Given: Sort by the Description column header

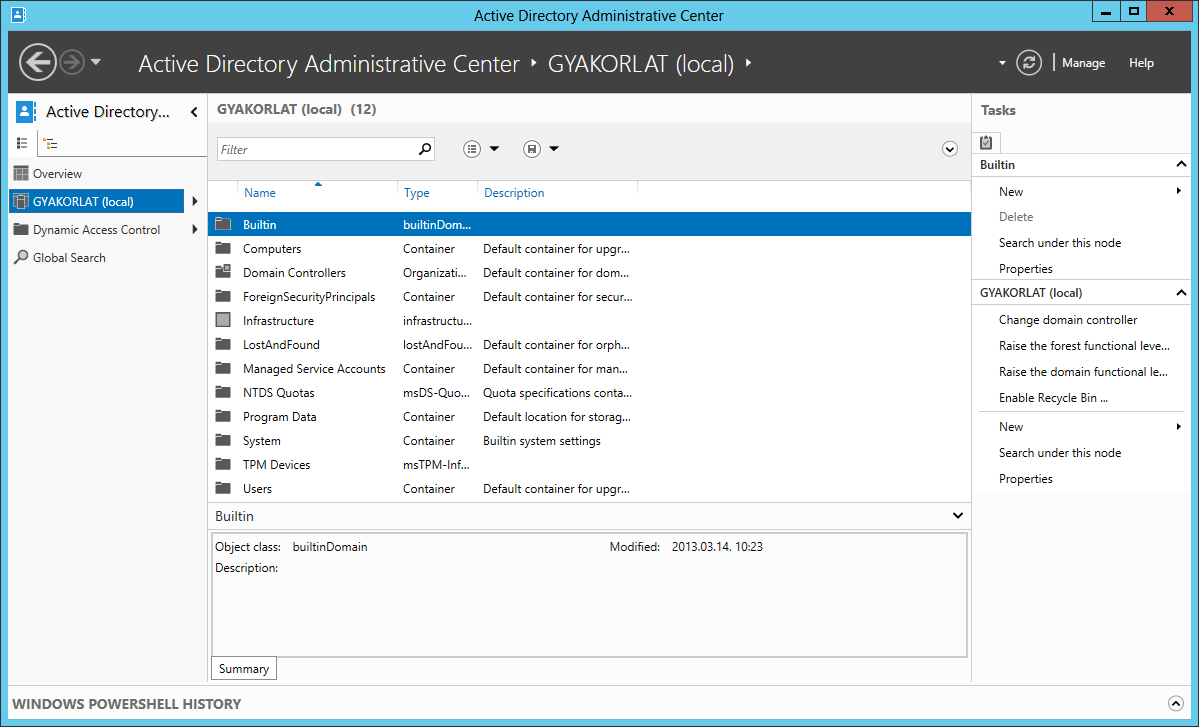Looking at the screenshot, I should pos(514,193).
